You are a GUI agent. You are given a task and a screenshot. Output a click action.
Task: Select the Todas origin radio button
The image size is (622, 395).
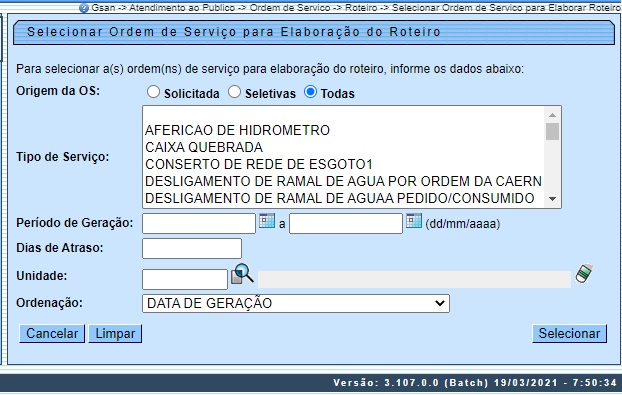(x=310, y=92)
